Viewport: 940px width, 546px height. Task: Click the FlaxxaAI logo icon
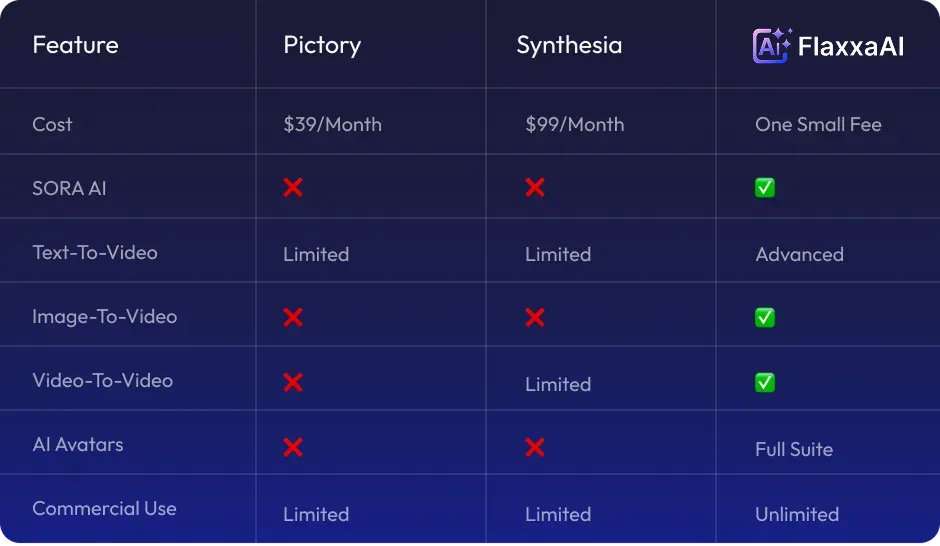(772, 46)
